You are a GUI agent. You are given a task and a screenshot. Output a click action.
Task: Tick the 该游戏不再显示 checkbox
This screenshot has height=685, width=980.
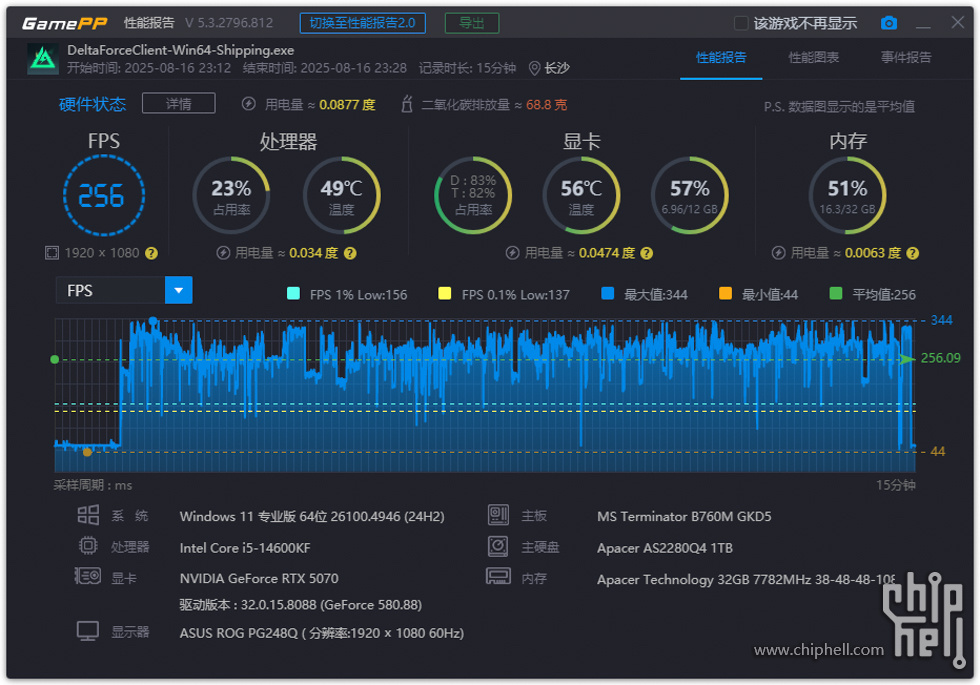point(741,23)
